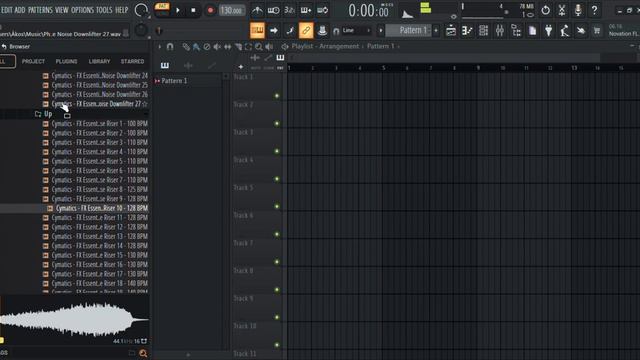Viewport: 640px width, 360px height.
Task: Select the Slip tool in Playlist
Action: 228,47
